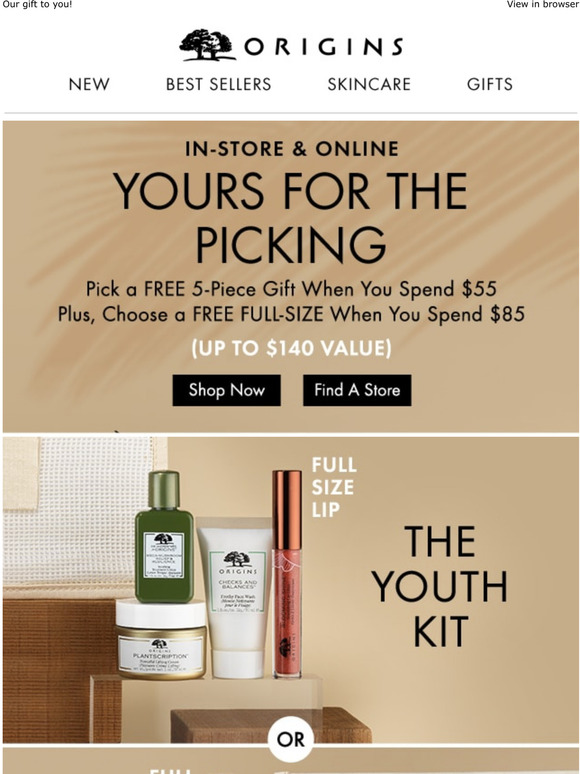Click the Checks and Balances face wash tube

pyautogui.click(x=235, y=598)
